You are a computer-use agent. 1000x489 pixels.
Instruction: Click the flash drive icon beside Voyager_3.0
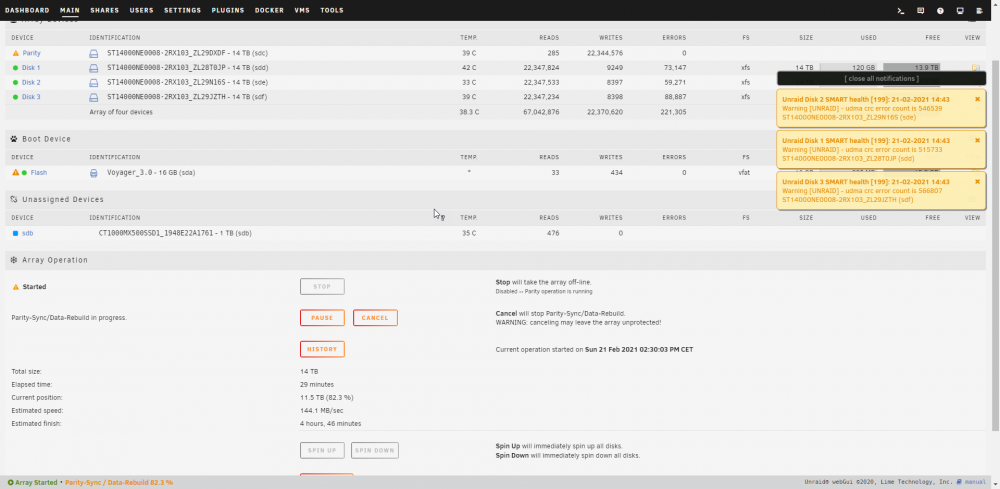[94, 173]
